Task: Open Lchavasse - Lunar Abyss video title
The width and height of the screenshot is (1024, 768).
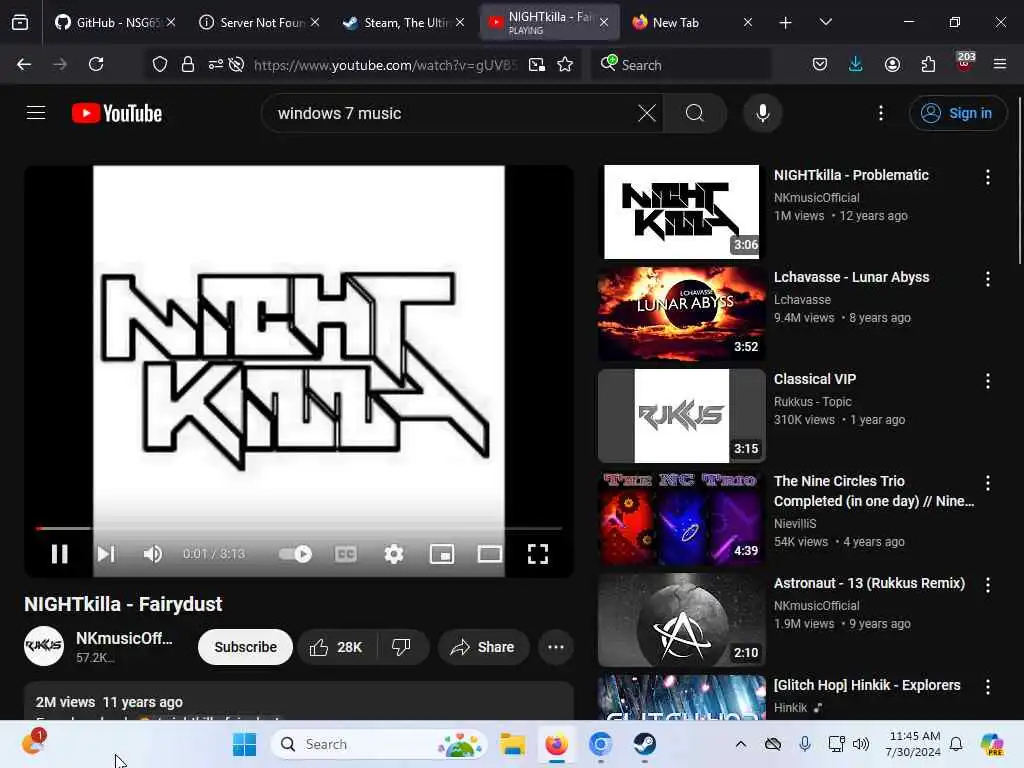Action: [851, 277]
